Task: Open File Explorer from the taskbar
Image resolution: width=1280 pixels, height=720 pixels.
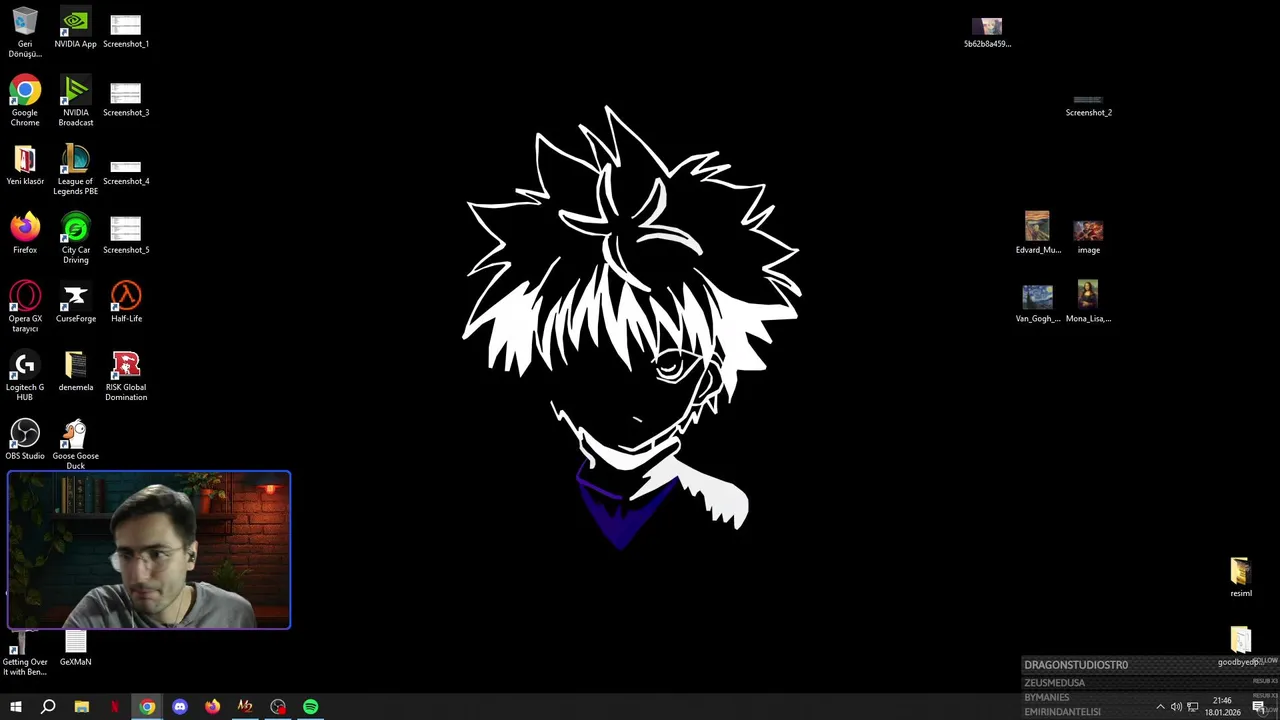Action: coord(81,707)
